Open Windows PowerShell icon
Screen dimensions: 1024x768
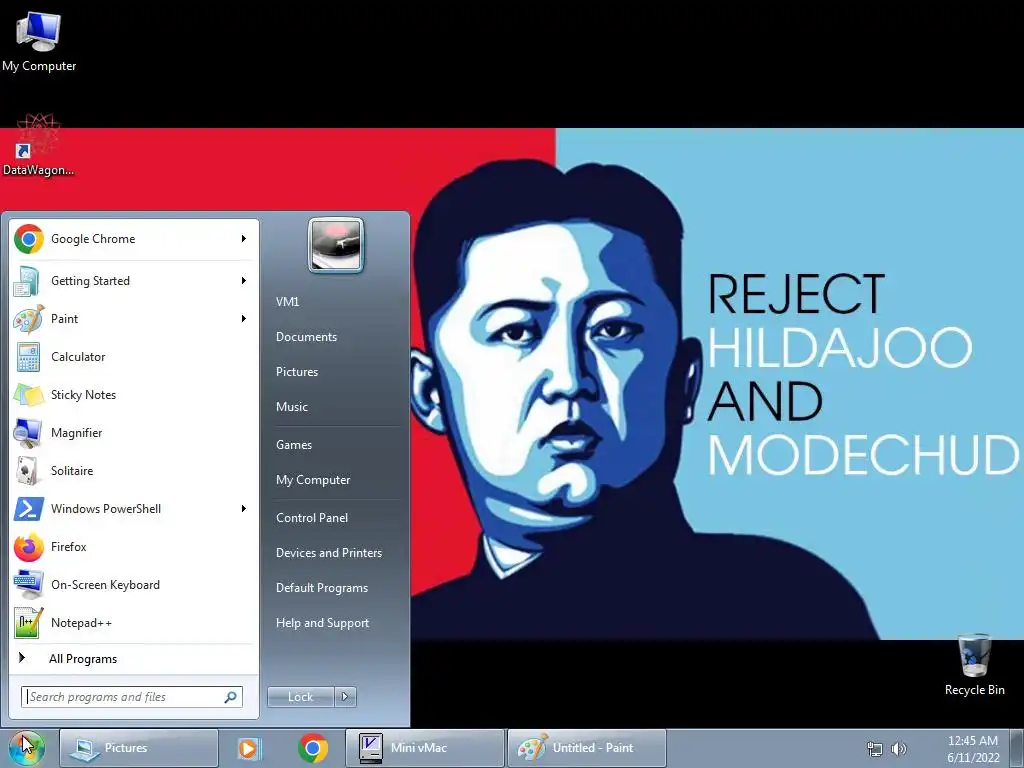(x=28, y=509)
